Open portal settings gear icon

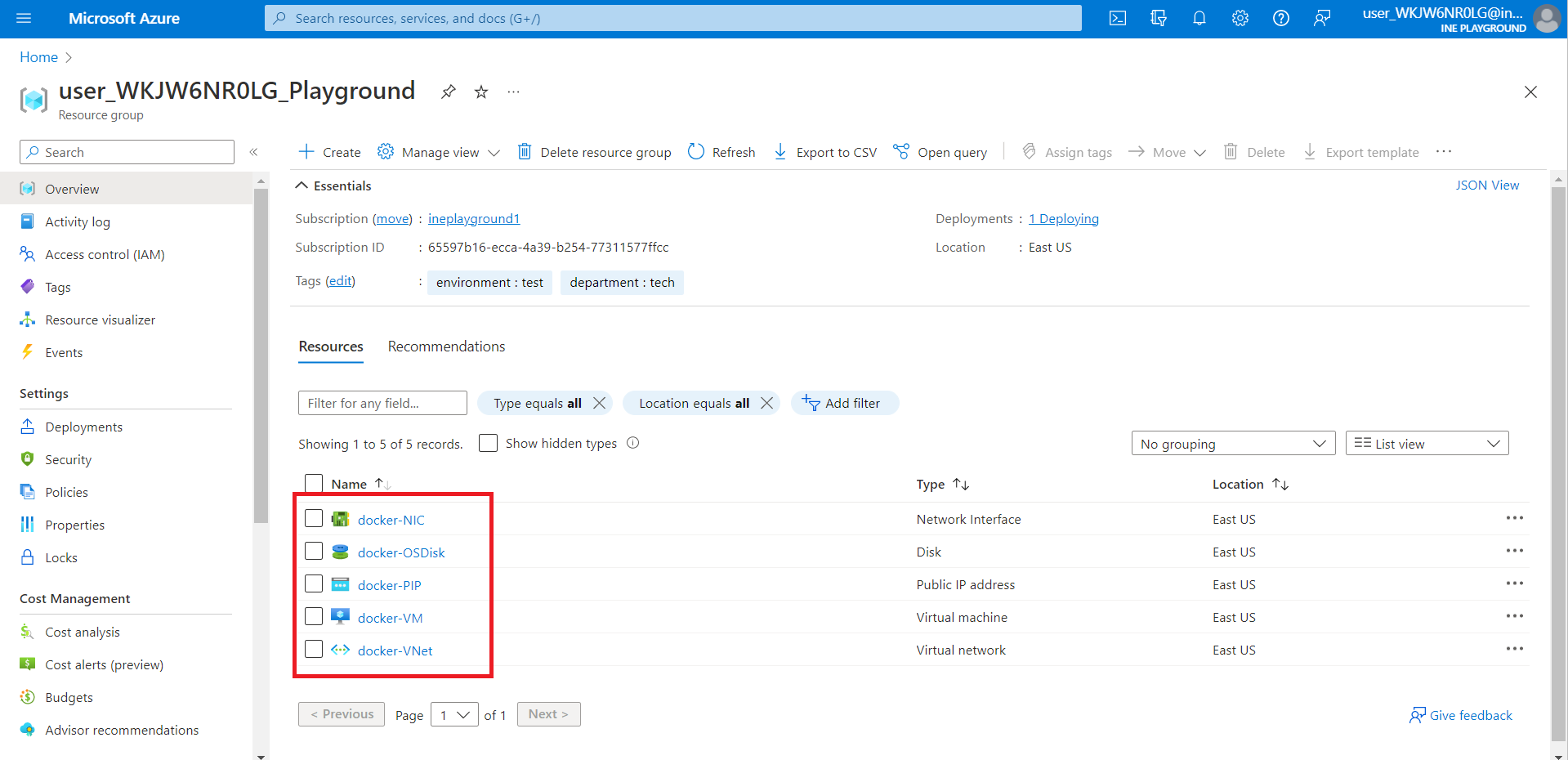click(x=1240, y=18)
